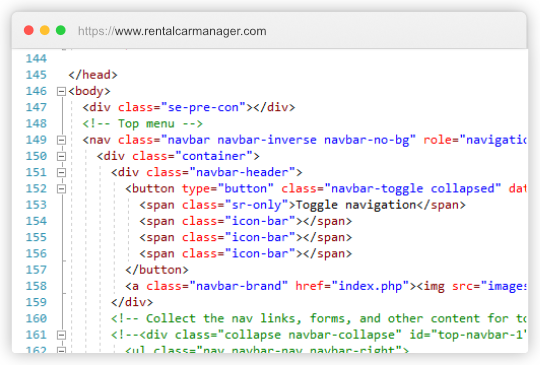Select line number 145
Screen dimensions: 540x365
point(36,75)
